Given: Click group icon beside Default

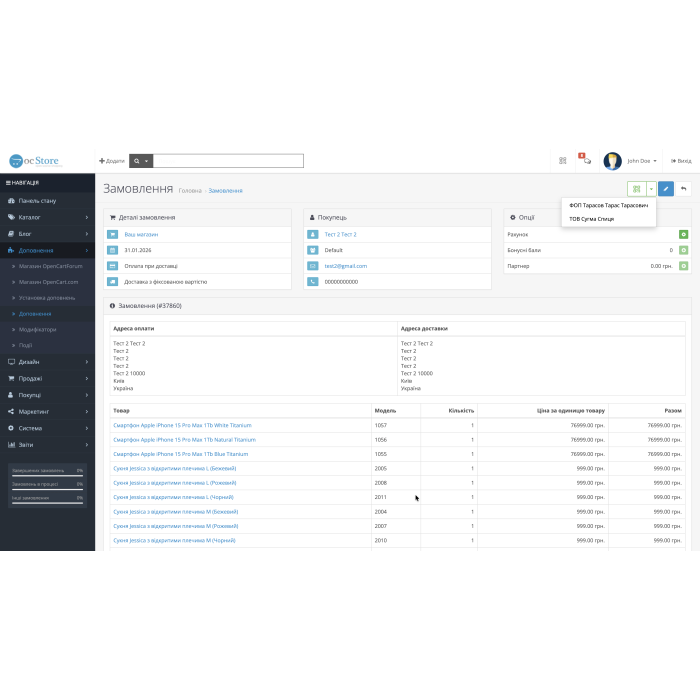Looking at the screenshot, I should (x=313, y=250).
